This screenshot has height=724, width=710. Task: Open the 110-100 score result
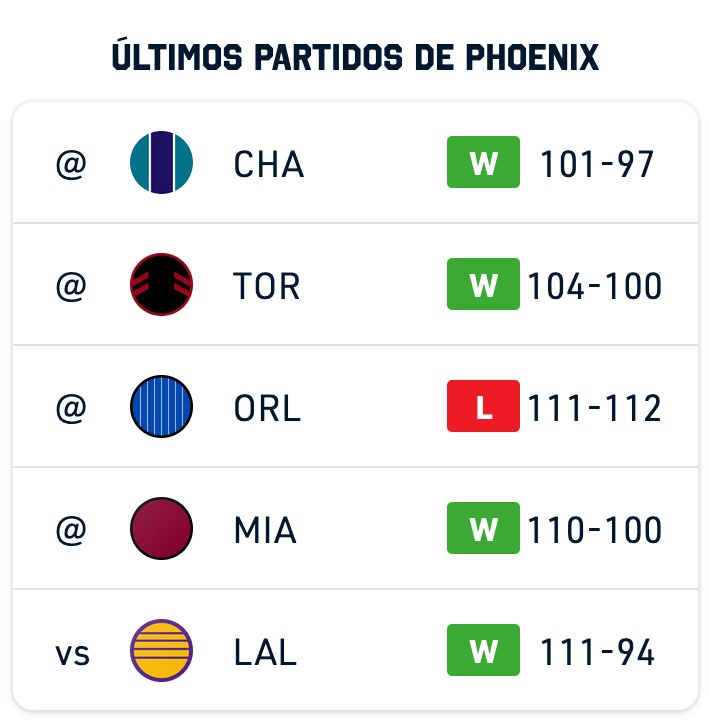(x=595, y=530)
